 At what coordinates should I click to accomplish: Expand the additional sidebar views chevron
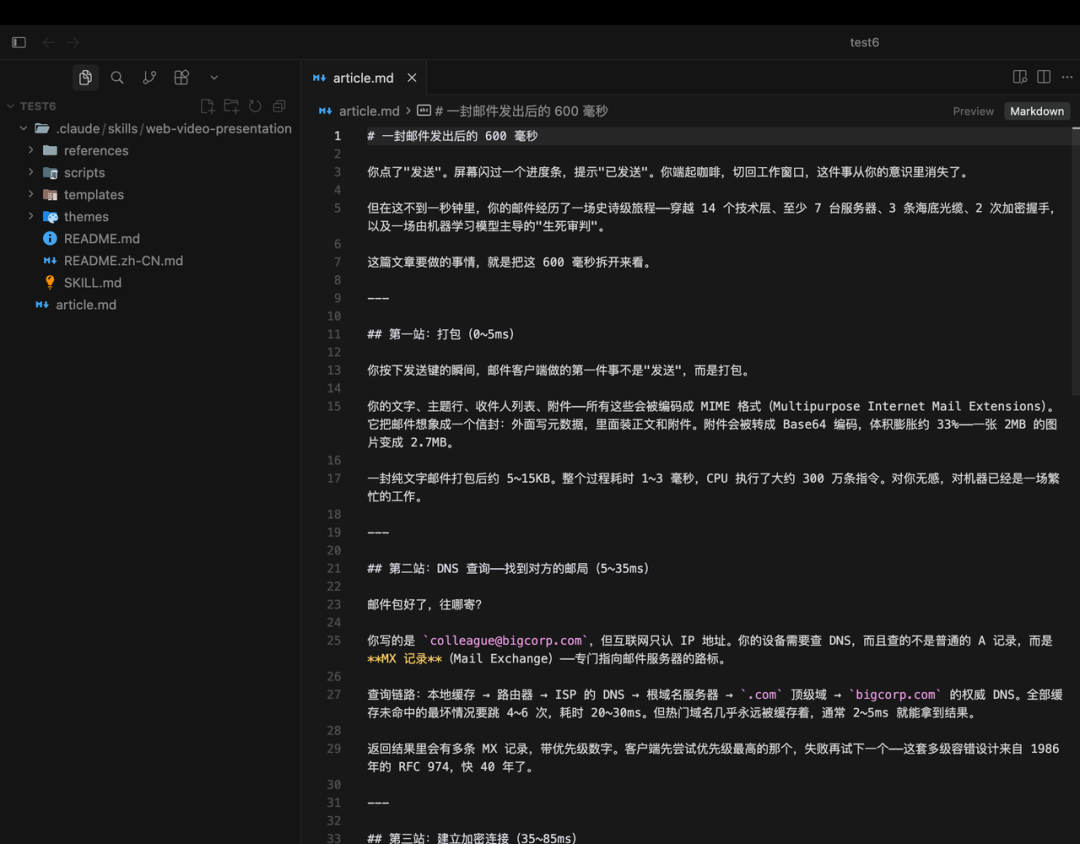(x=214, y=78)
